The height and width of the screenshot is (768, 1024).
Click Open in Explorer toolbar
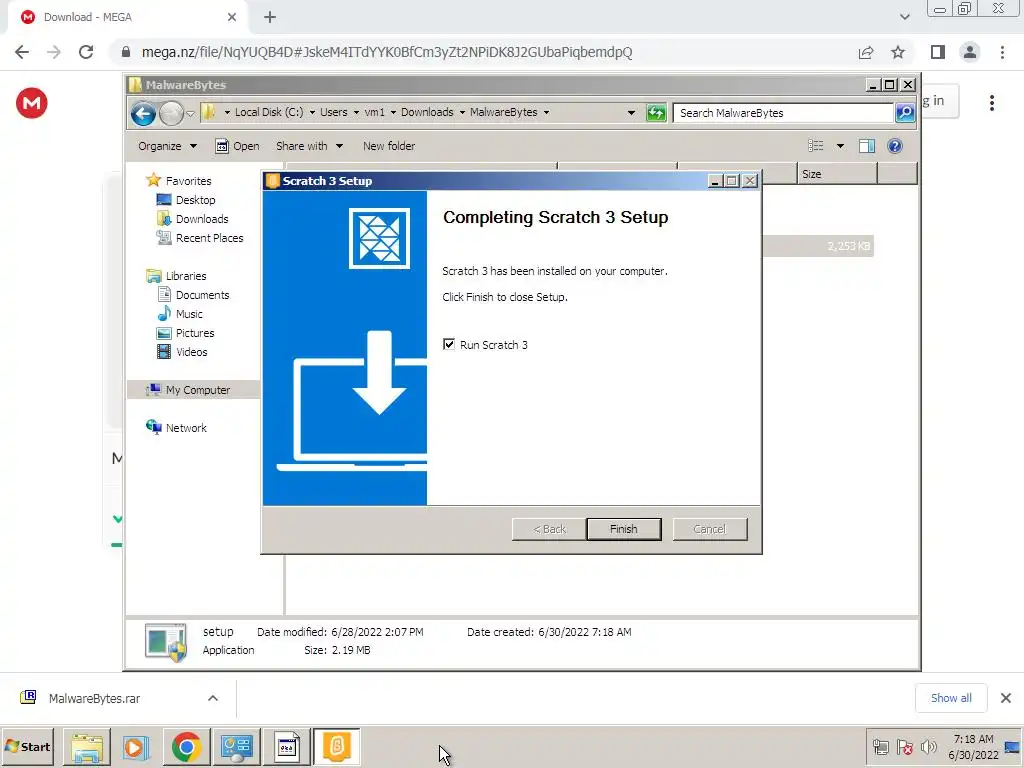(x=237, y=146)
